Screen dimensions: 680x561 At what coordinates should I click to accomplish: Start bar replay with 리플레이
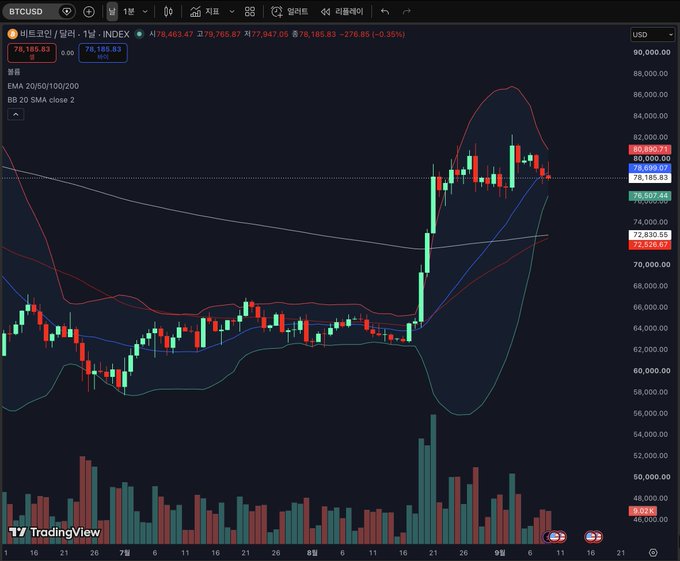pyautogui.click(x=342, y=12)
